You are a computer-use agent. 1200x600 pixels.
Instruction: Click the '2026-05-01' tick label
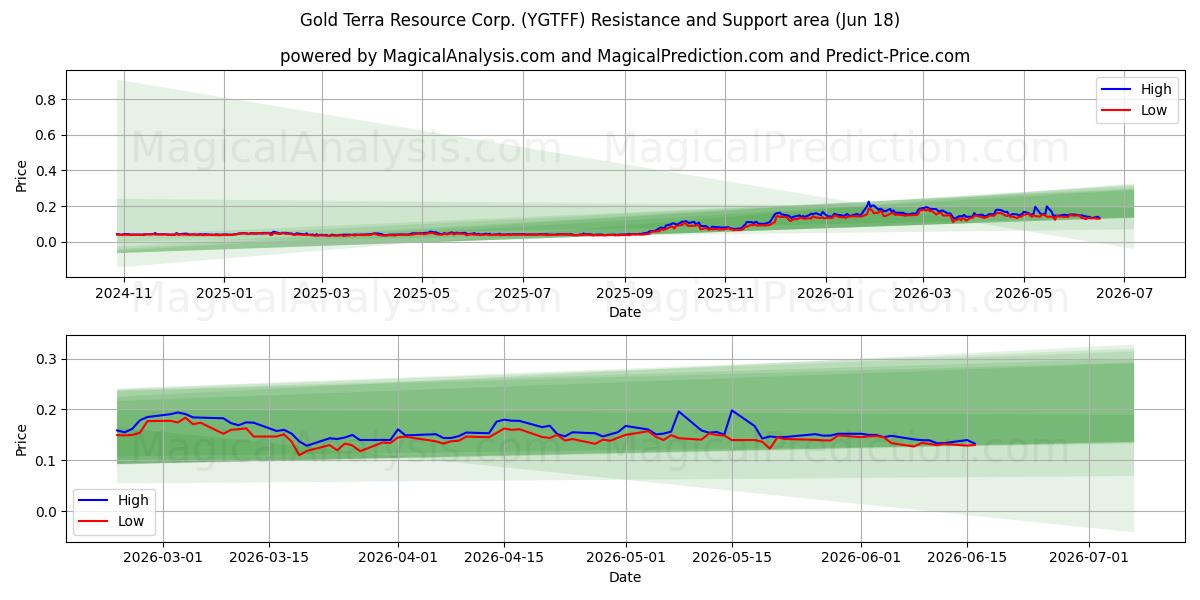pos(625,558)
